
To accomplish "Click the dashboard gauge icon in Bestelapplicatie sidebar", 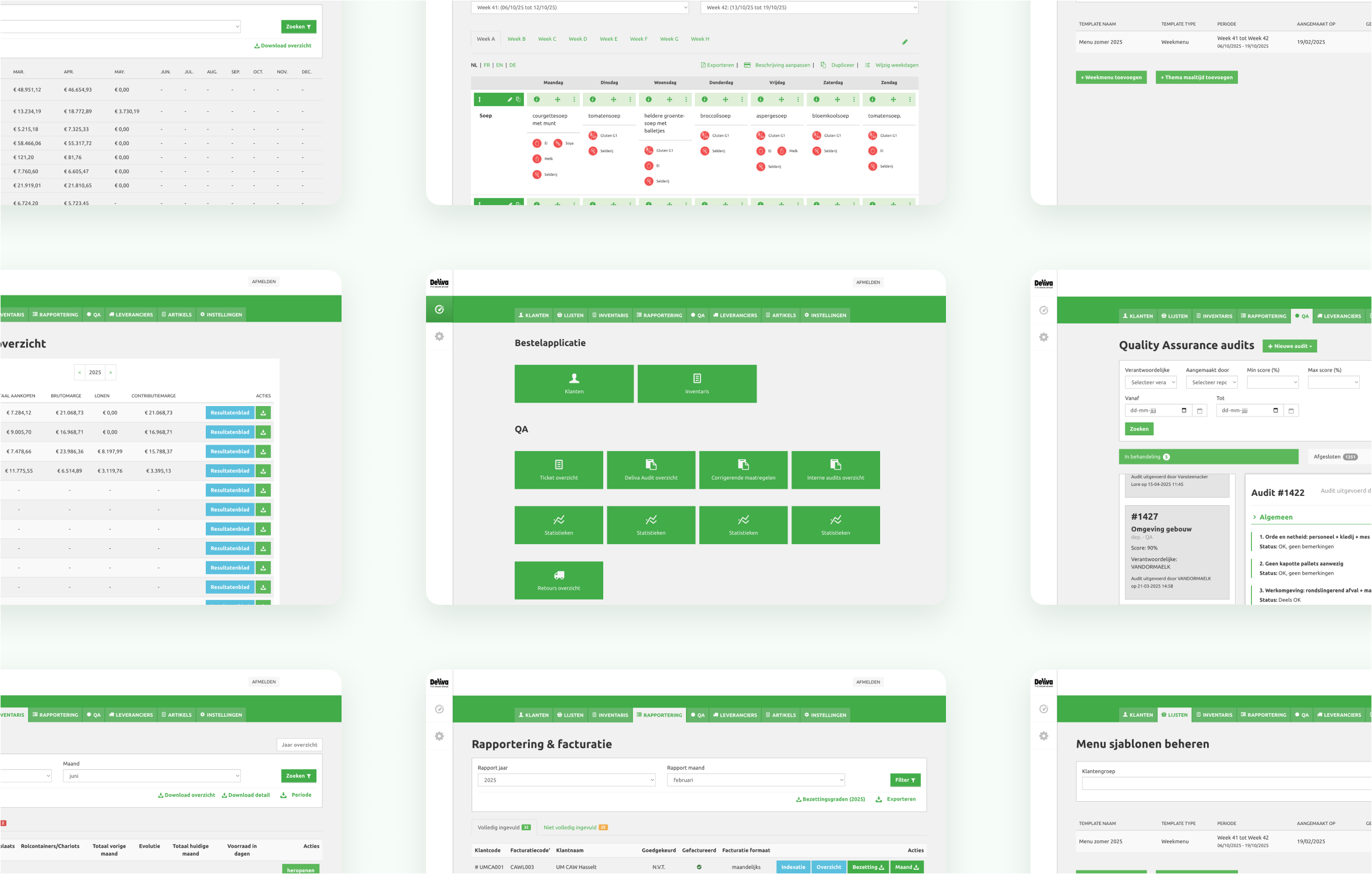I will tap(439, 309).
